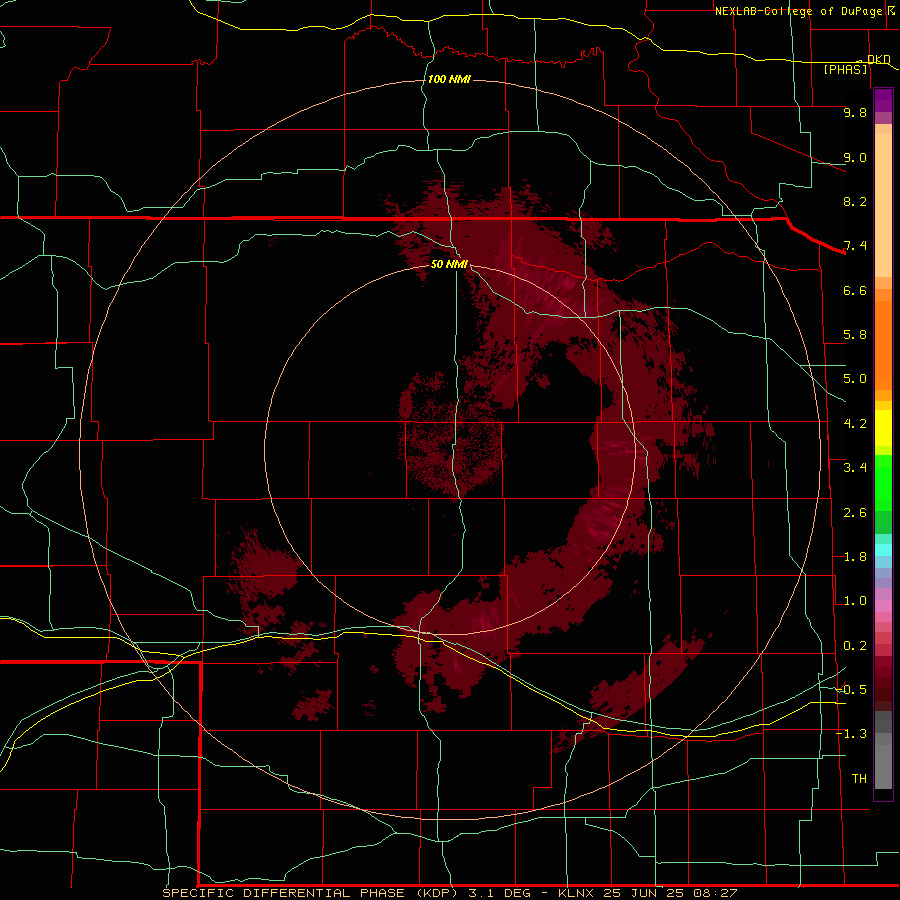Select the purple band atop the color scale
The image size is (900, 900).
coord(883,101)
